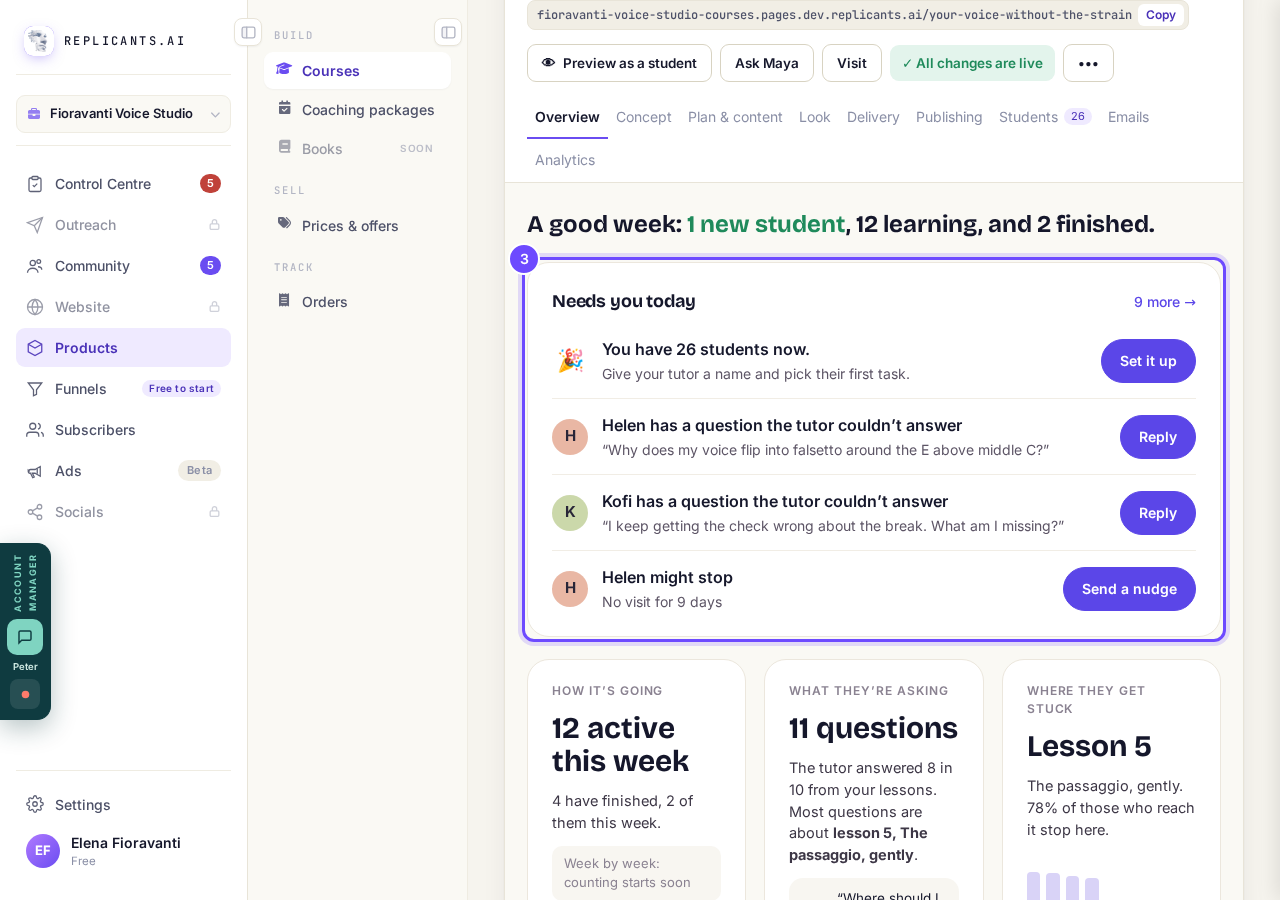Open the 9 more link
The height and width of the screenshot is (900, 1280).
pyautogui.click(x=1165, y=302)
